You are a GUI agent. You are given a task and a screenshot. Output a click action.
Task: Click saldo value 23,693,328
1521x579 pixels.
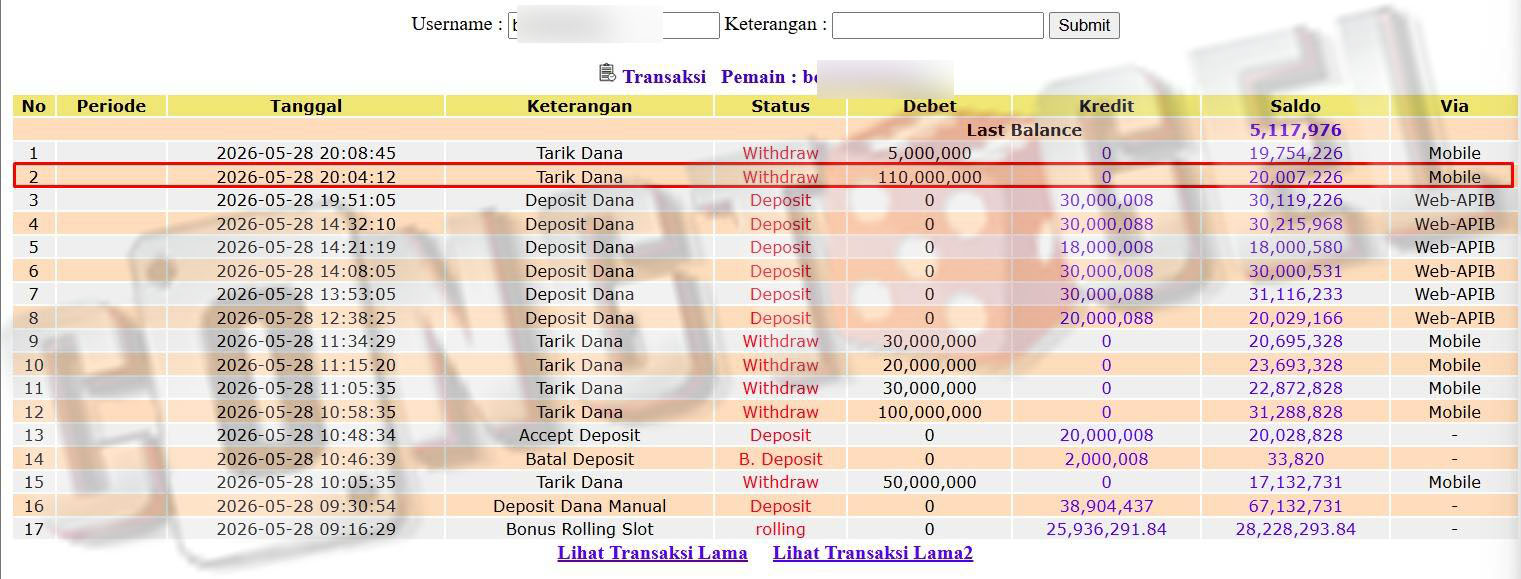coord(1295,365)
